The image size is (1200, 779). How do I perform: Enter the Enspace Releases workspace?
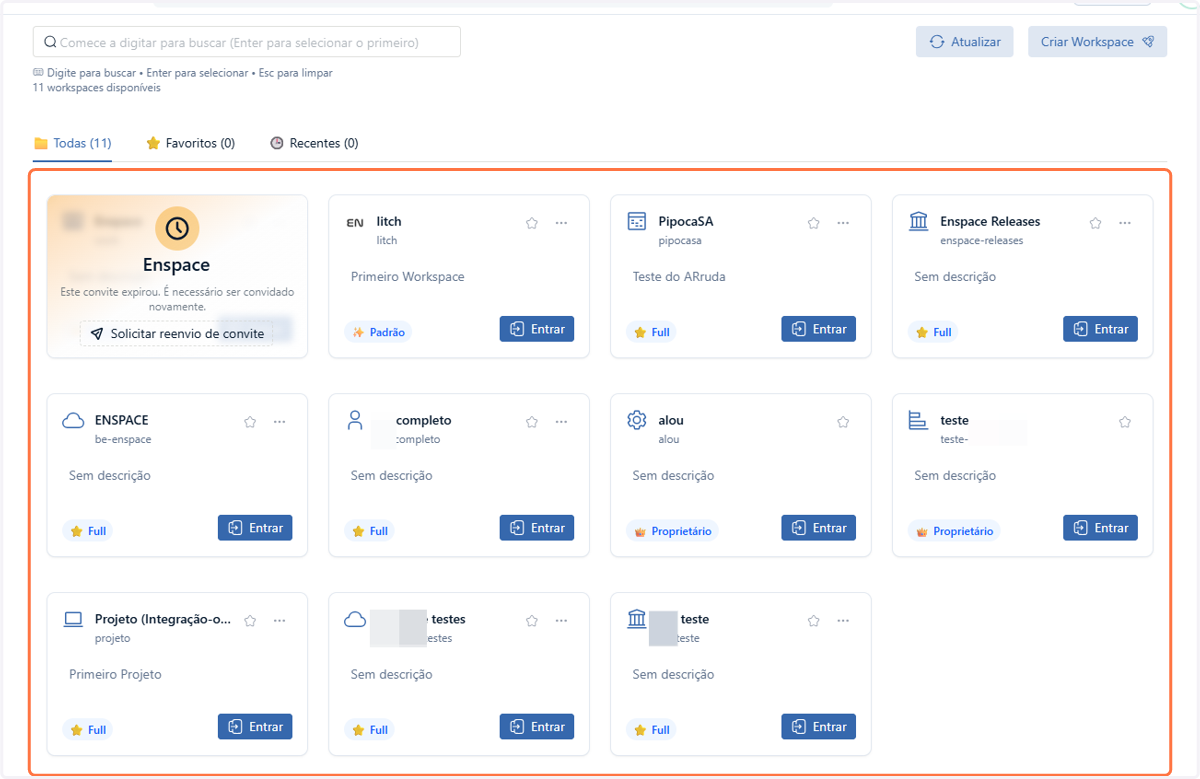pos(1101,329)
